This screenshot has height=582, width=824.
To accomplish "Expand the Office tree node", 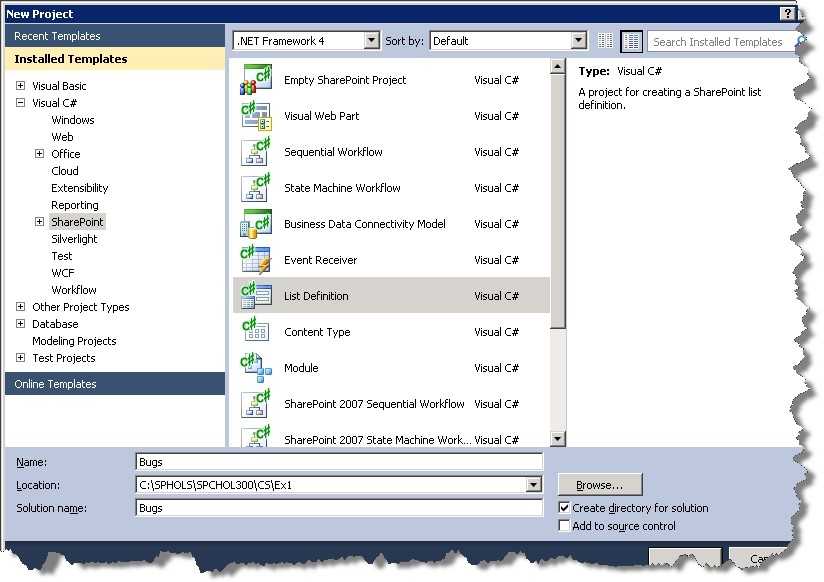I will tap(39, 154).
